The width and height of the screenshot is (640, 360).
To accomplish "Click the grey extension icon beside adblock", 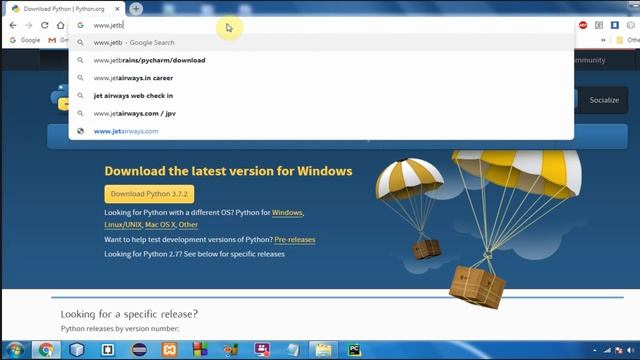I will pos(599,25).
